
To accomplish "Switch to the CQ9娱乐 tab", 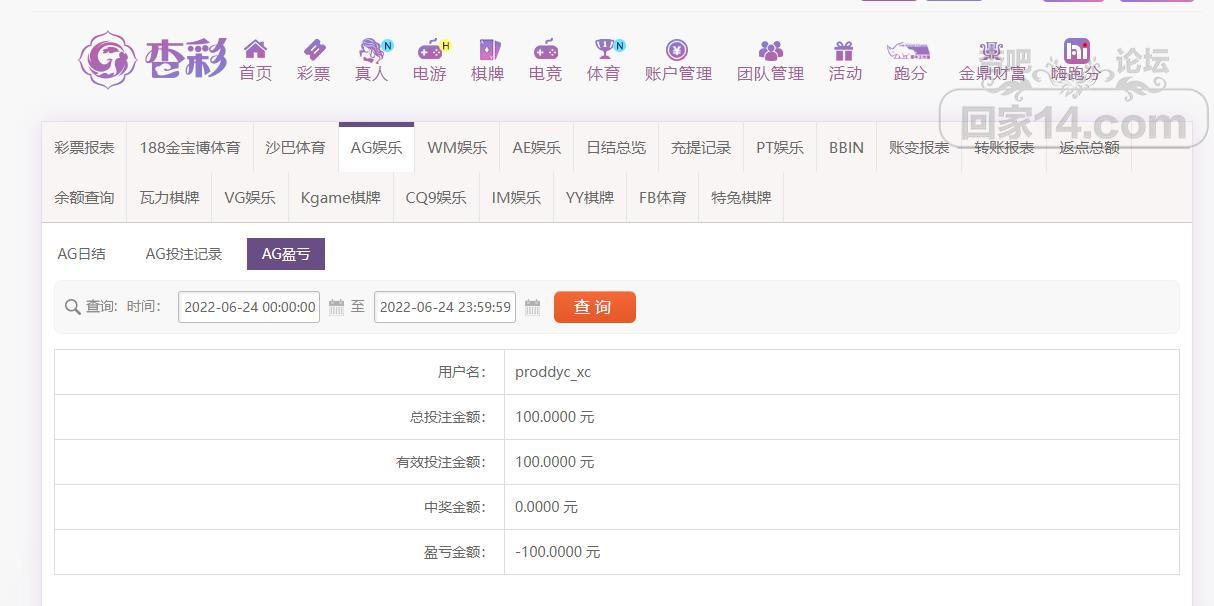I will click(x=436, y=197).
